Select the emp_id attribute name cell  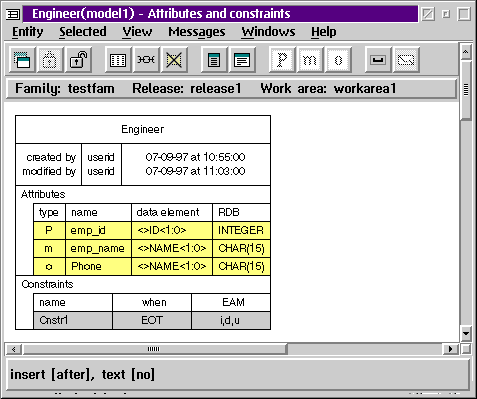(98, 231)
